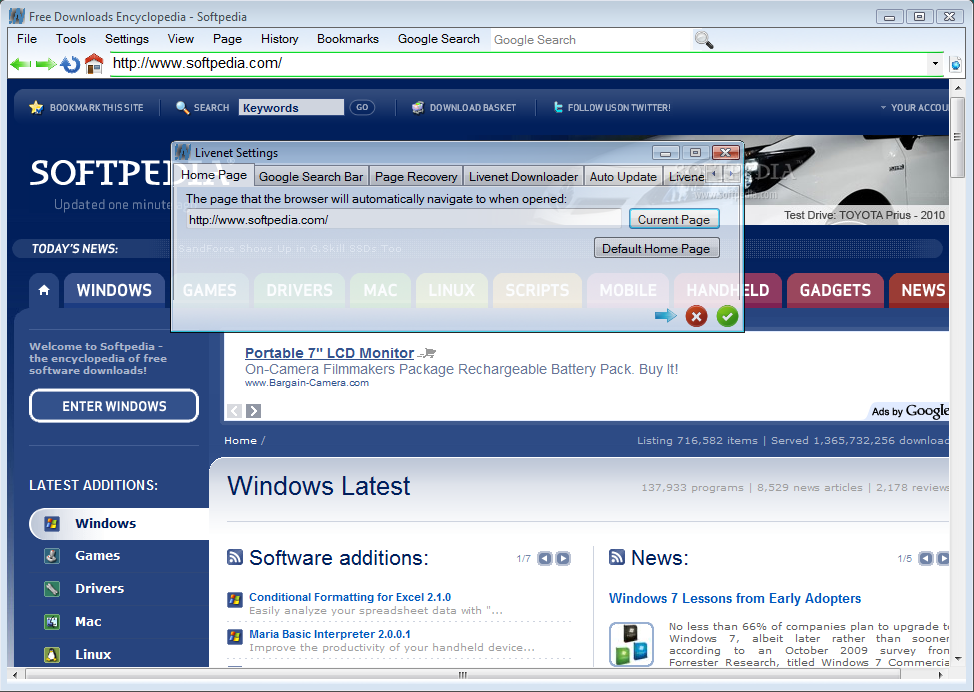
Task: Open the Tools menu
Action: 71,39
